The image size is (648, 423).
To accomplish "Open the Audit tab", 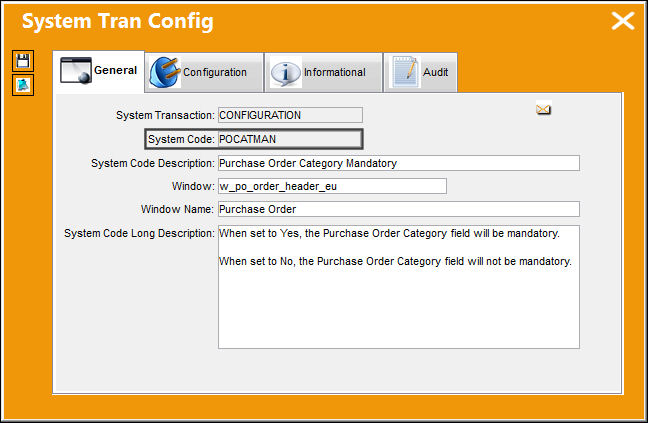I will [x=421, y=72].
